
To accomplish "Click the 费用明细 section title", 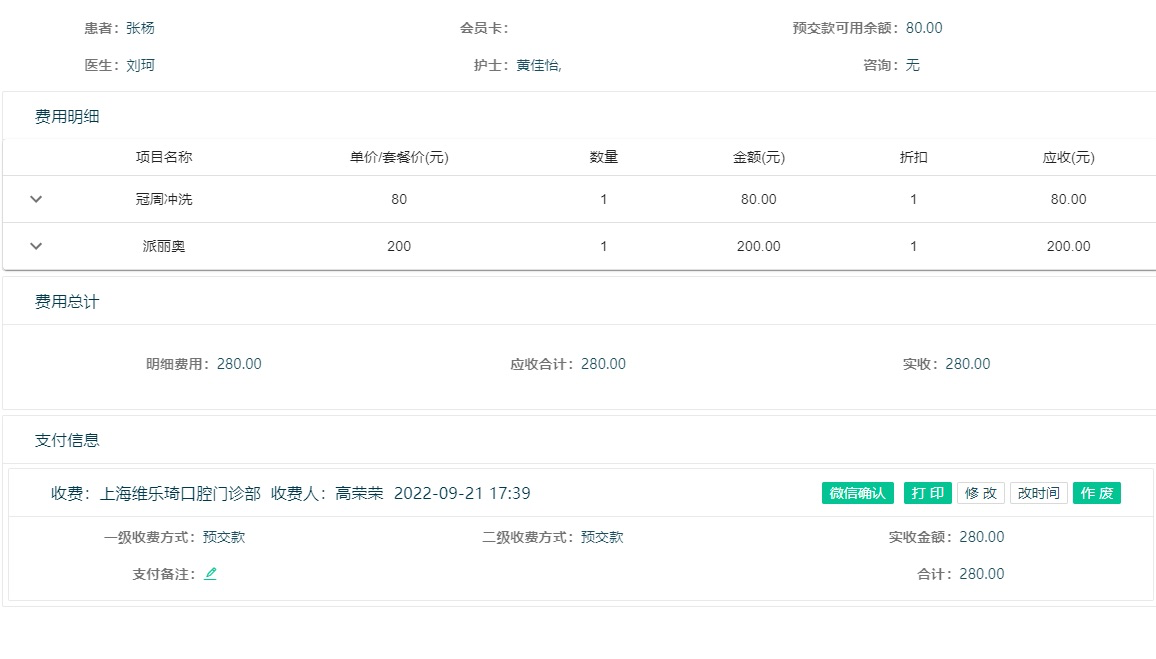I will tap(67, 116).
